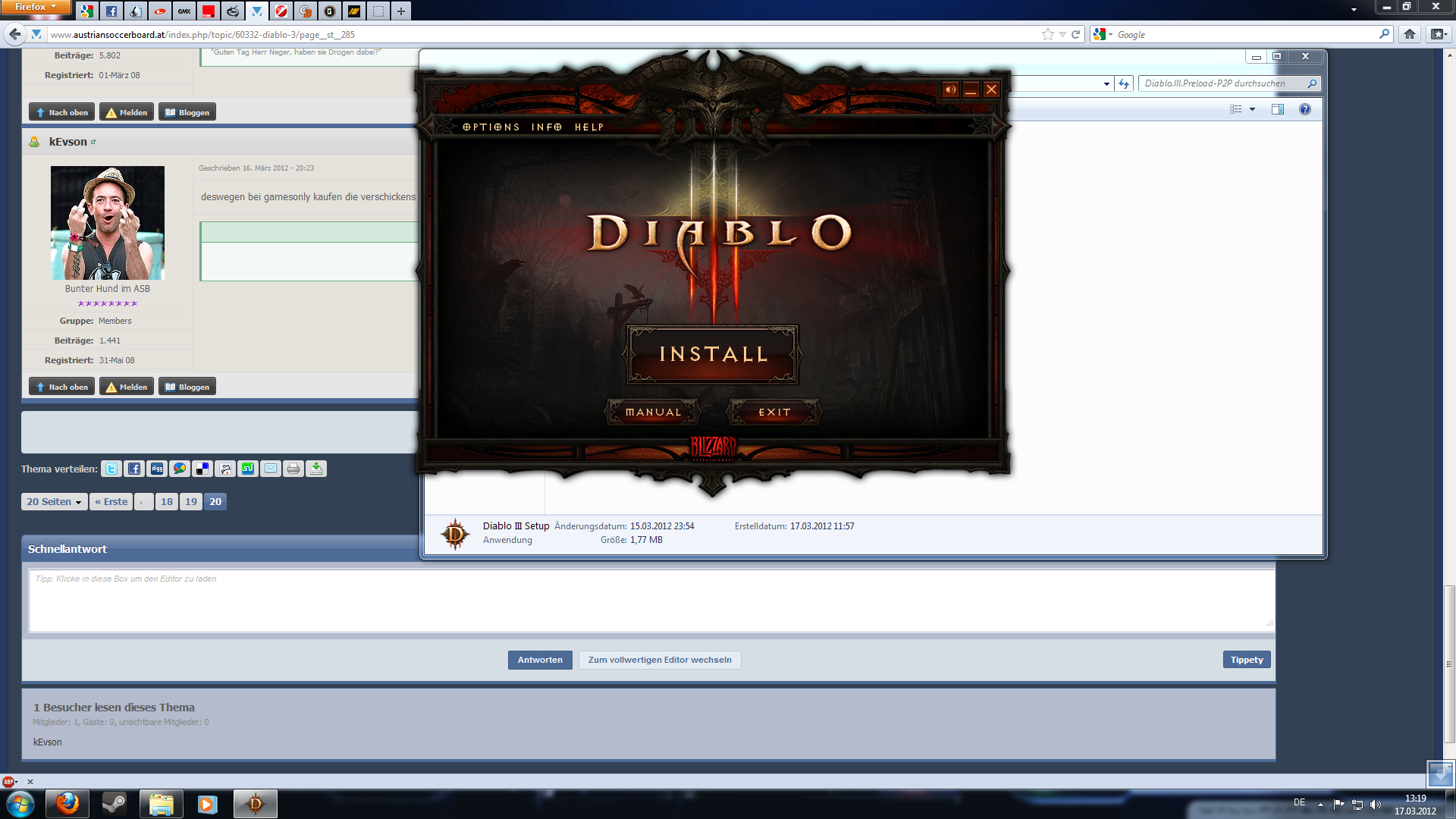
Task: Expand the '20 Seiten' page dropdown
Action: point(54,501)
